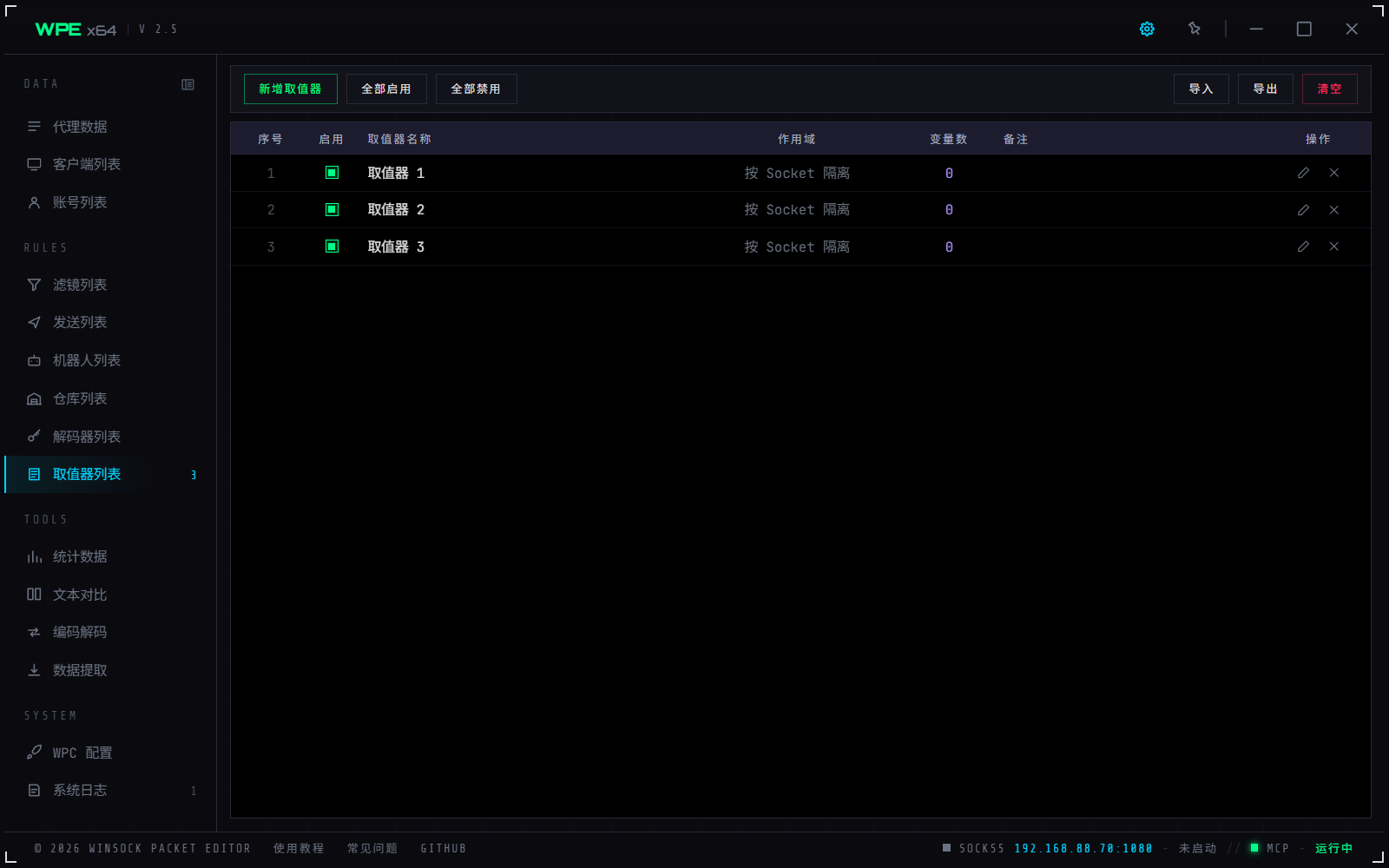
Task: Edit 取值器 1 with pencil icon
Action: pyautogui.click(x=1303, y=173)
